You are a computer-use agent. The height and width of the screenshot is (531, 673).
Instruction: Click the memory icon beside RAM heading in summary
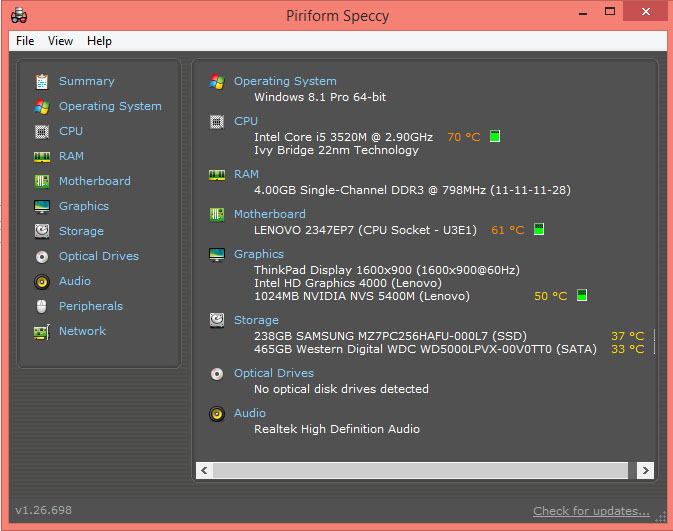click(217, 175)
